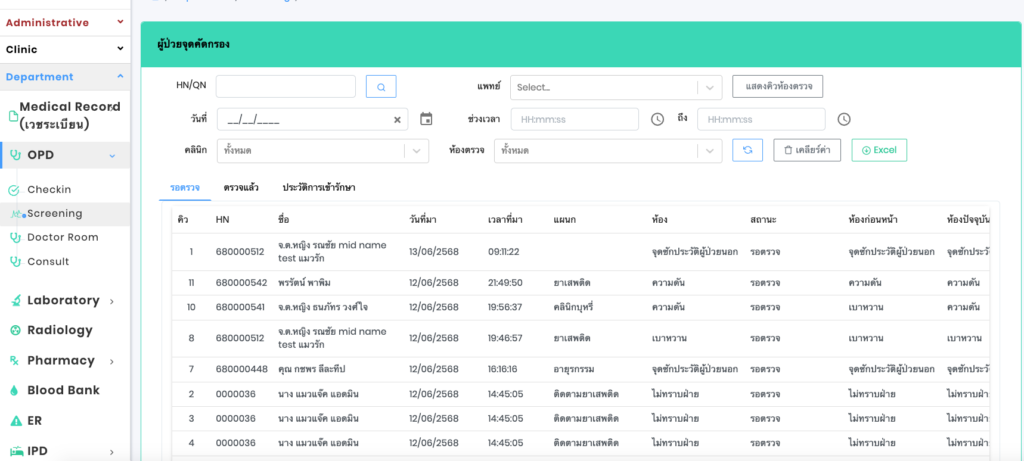Expand the แพทย์ Select dropdown
This screenshot has width=1024, height=461.
(x=614, y=87)
